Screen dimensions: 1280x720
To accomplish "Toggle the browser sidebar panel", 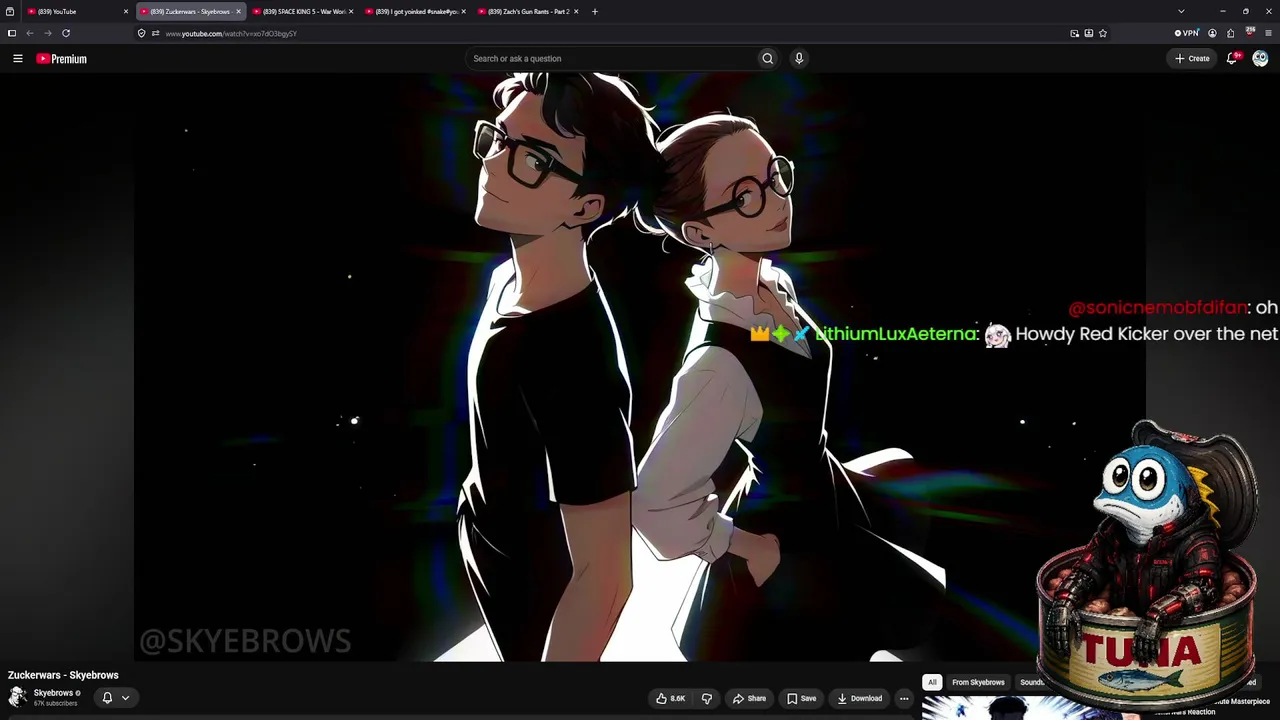I will coord(12,33).
